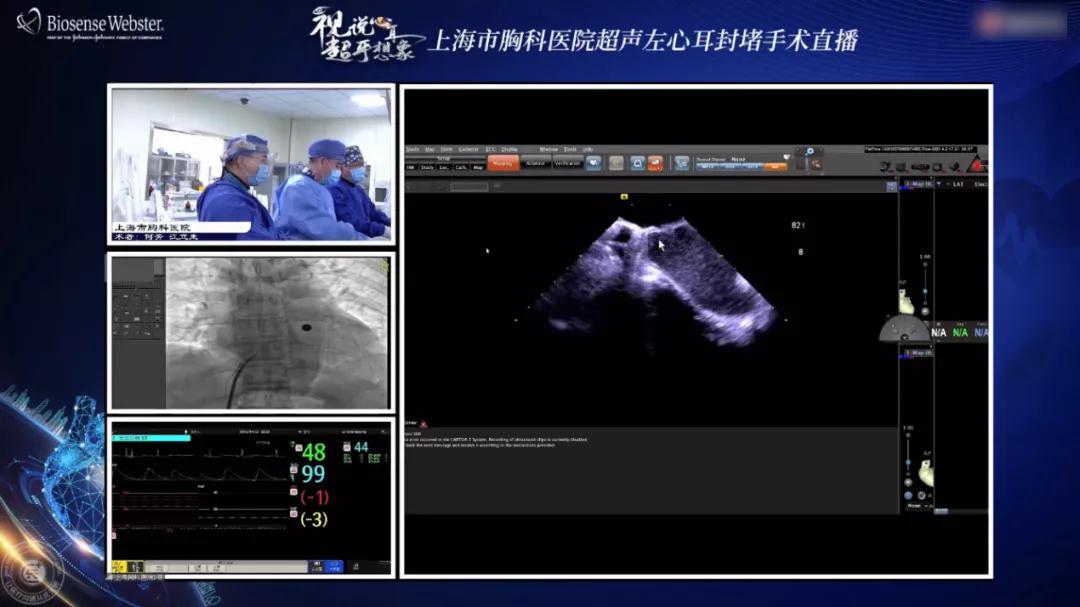Viewport: 1080px width, 607px height.
Task: Toggle the Verification mode button
Action: (566, 162)
